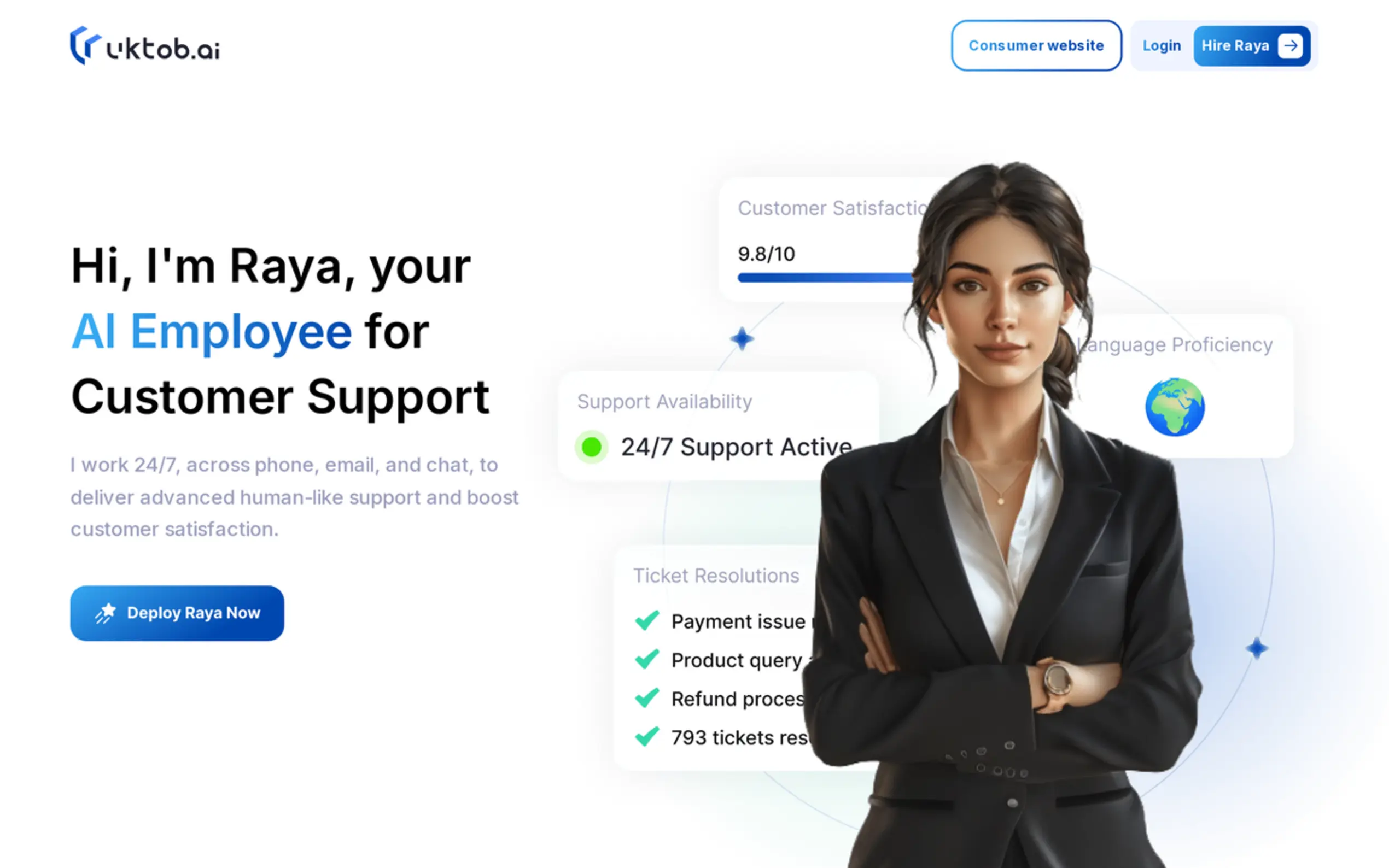Viewport: 1389px width, 868px height.
Task: Click the blue sparkle near Support Availability
Action: (742, 339)
